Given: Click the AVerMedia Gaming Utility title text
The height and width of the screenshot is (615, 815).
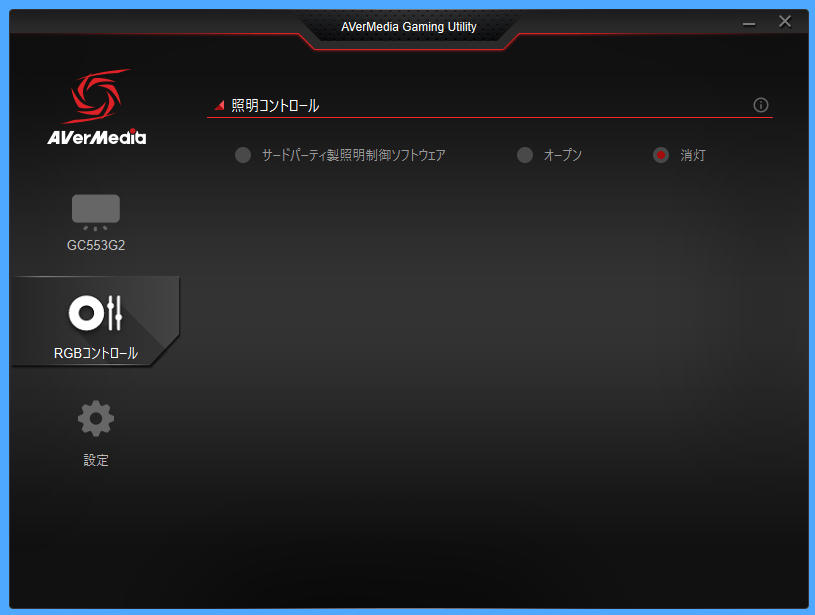Looking at the screenshot, I should pyautogui.click(x=409, y=27).
